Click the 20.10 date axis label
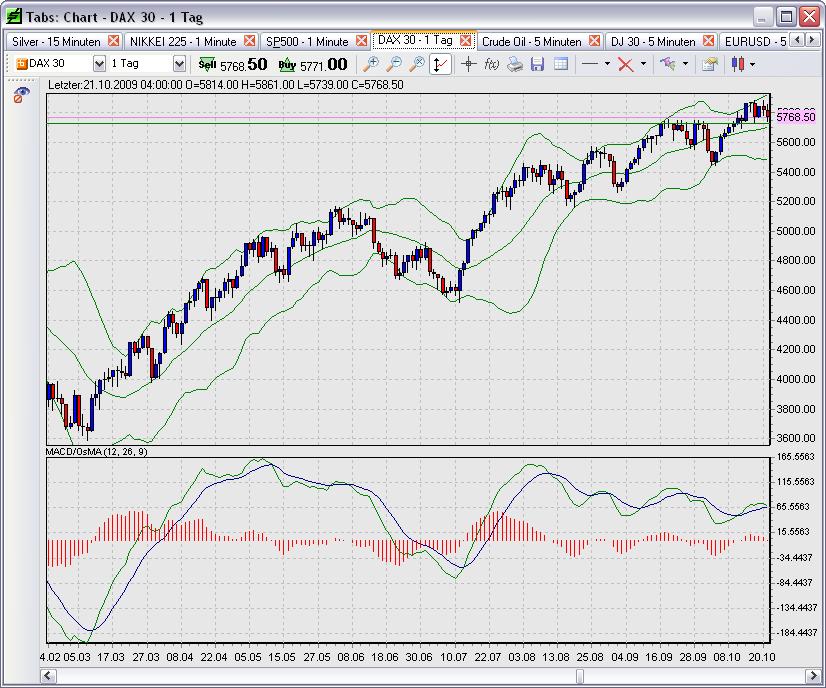826x688 pixels. (762, 657)
